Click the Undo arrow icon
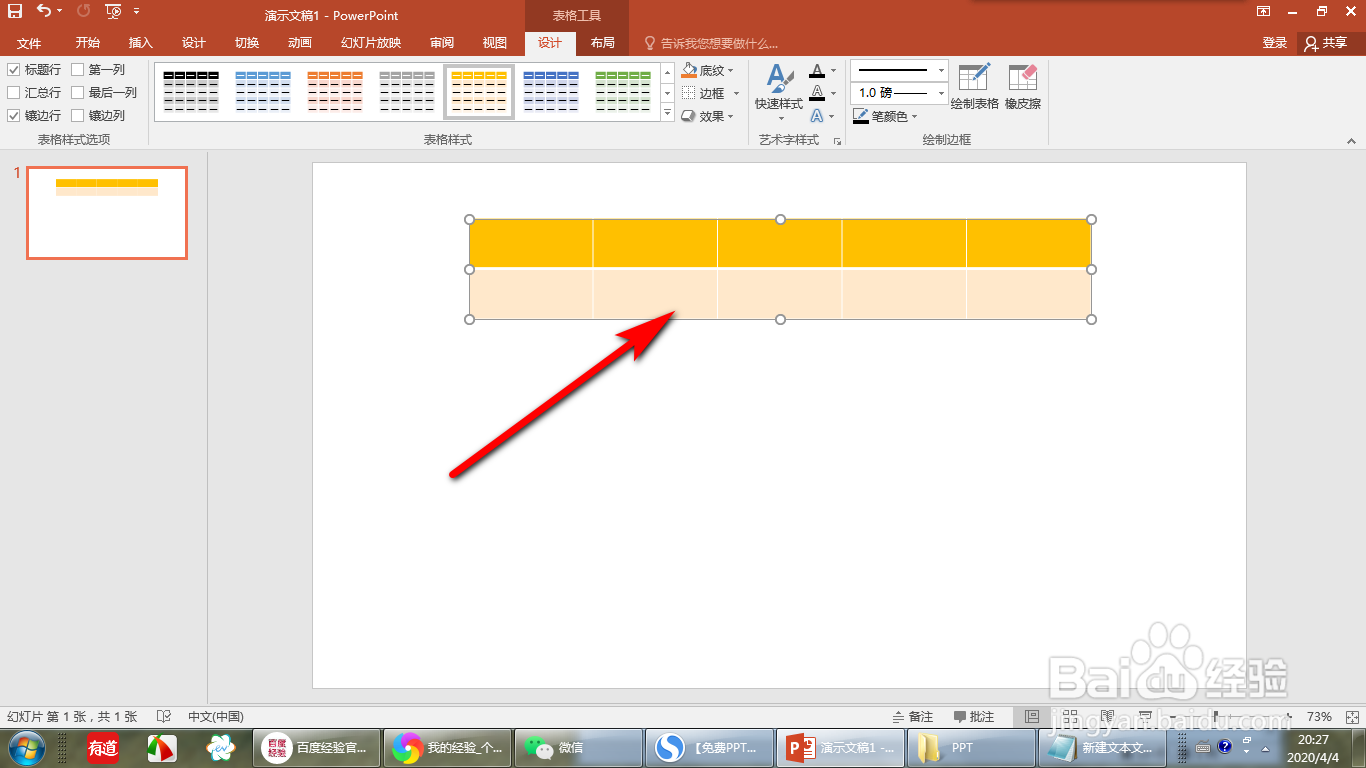 click(44, 12)
